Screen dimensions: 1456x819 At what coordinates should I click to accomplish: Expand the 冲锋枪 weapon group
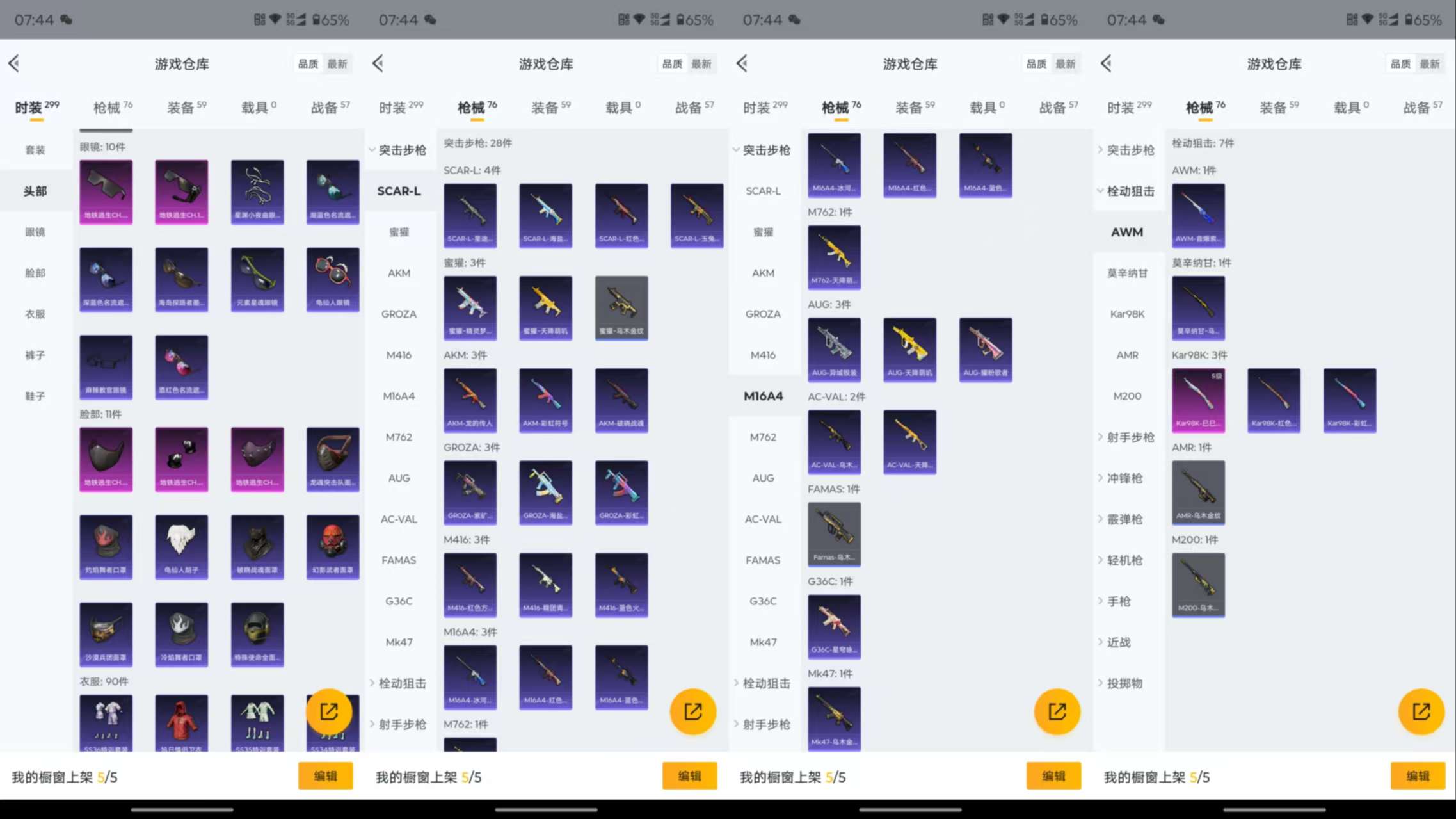pyautogui.click(x=1124, y=478)
